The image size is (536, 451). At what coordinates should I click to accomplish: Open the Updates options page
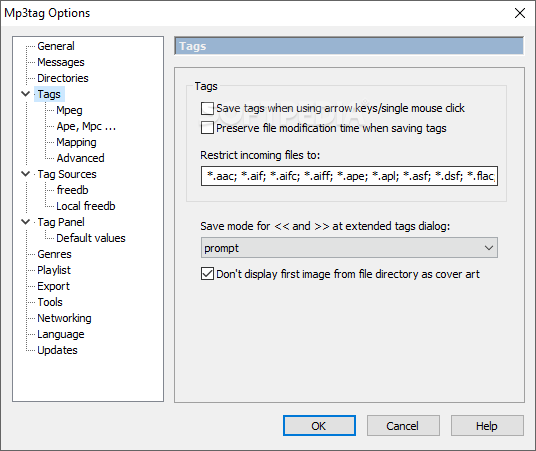[x=57, y=350]
